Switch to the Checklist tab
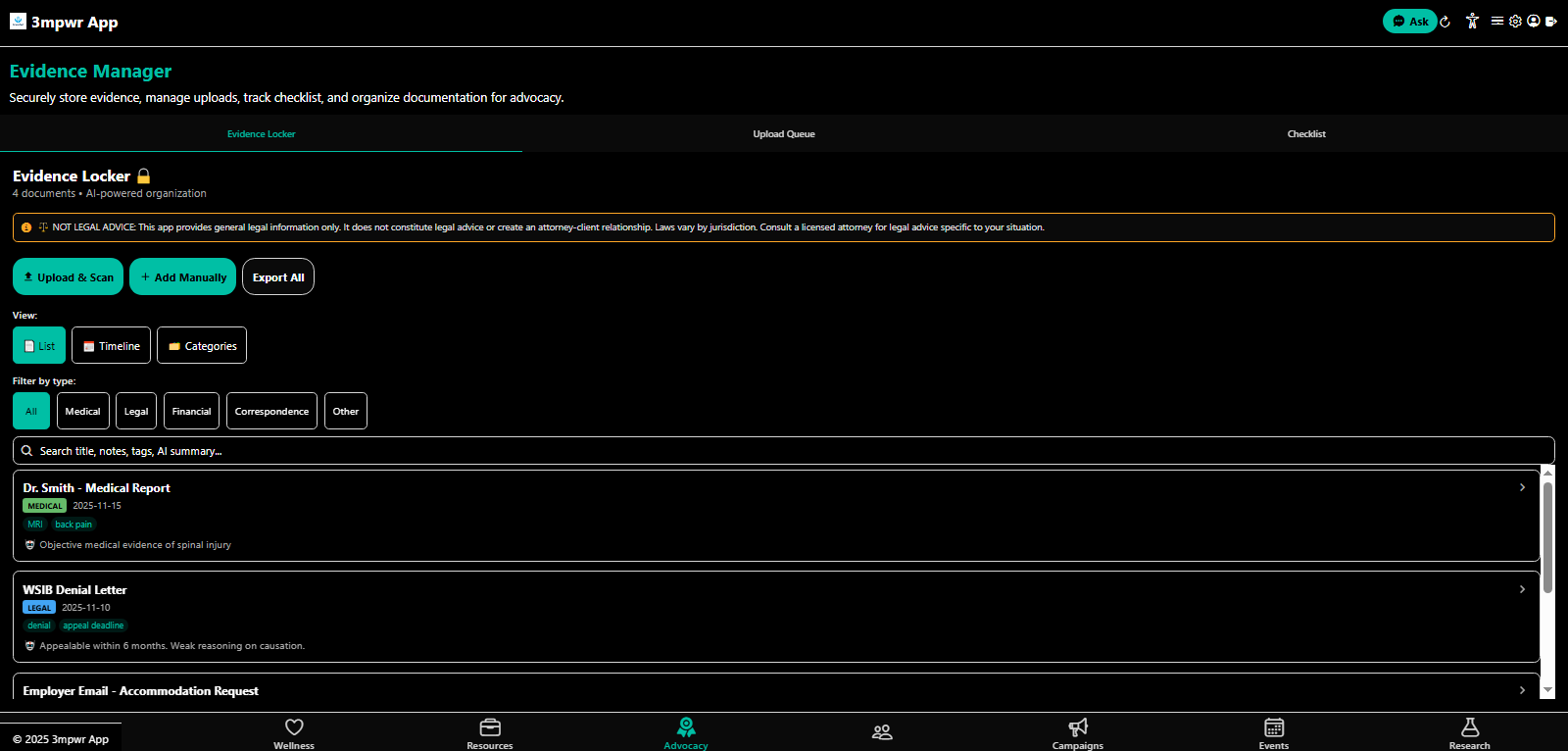The height and width of the screenshot is (751, 1568). tap(1306, 134)
